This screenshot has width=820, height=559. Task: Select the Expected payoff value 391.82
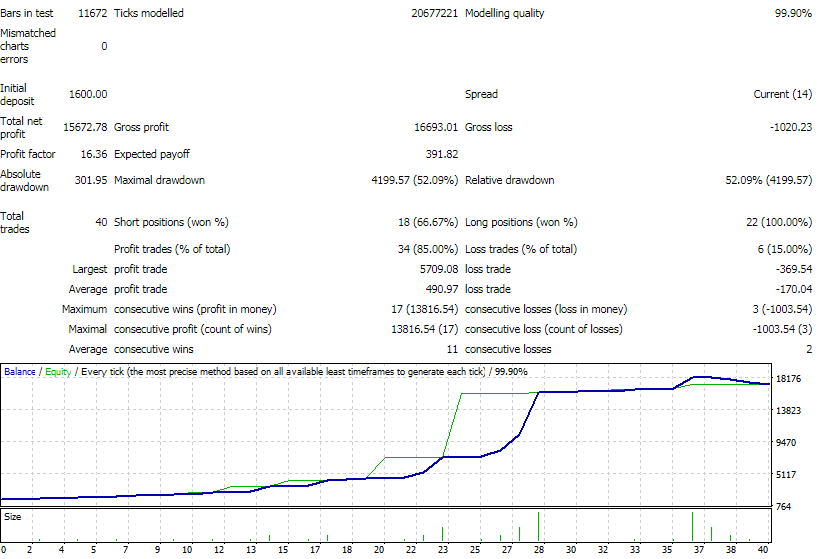(441, 154)
